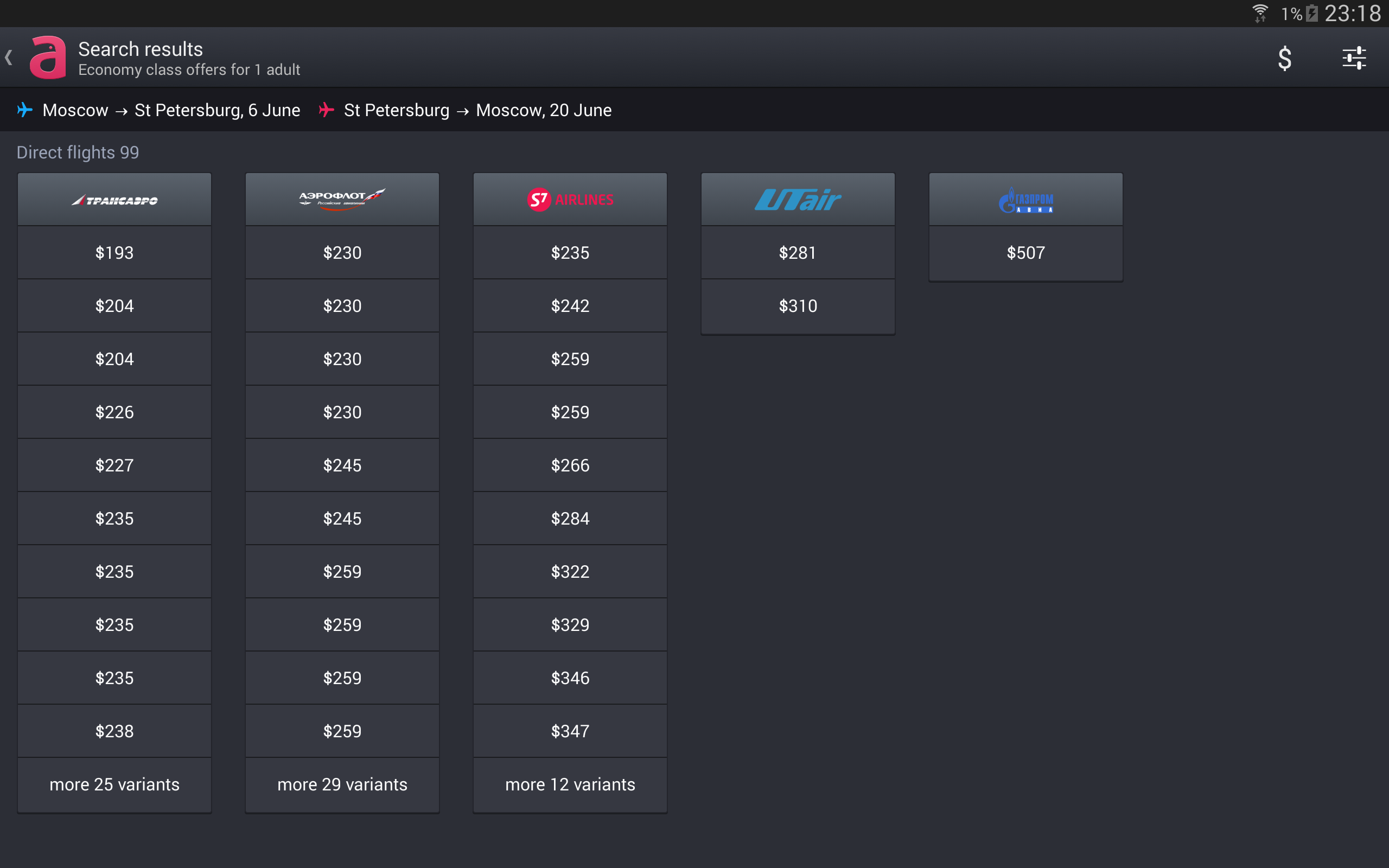The image size is (1389, 868).
Task: Pick the $310 UTair flight
Action: click(x=798, y=306)
